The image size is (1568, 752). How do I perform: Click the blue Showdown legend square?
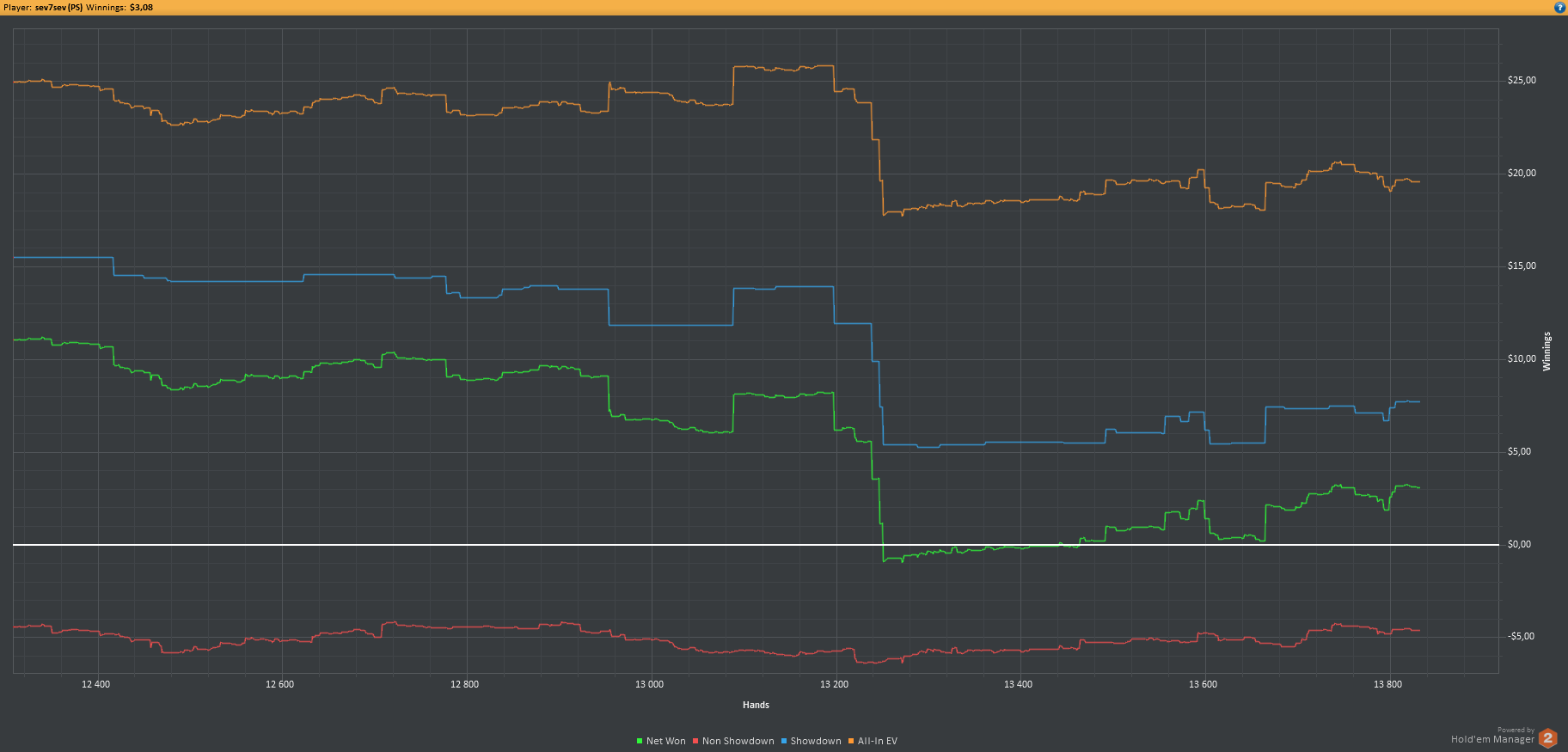[784, 741]
